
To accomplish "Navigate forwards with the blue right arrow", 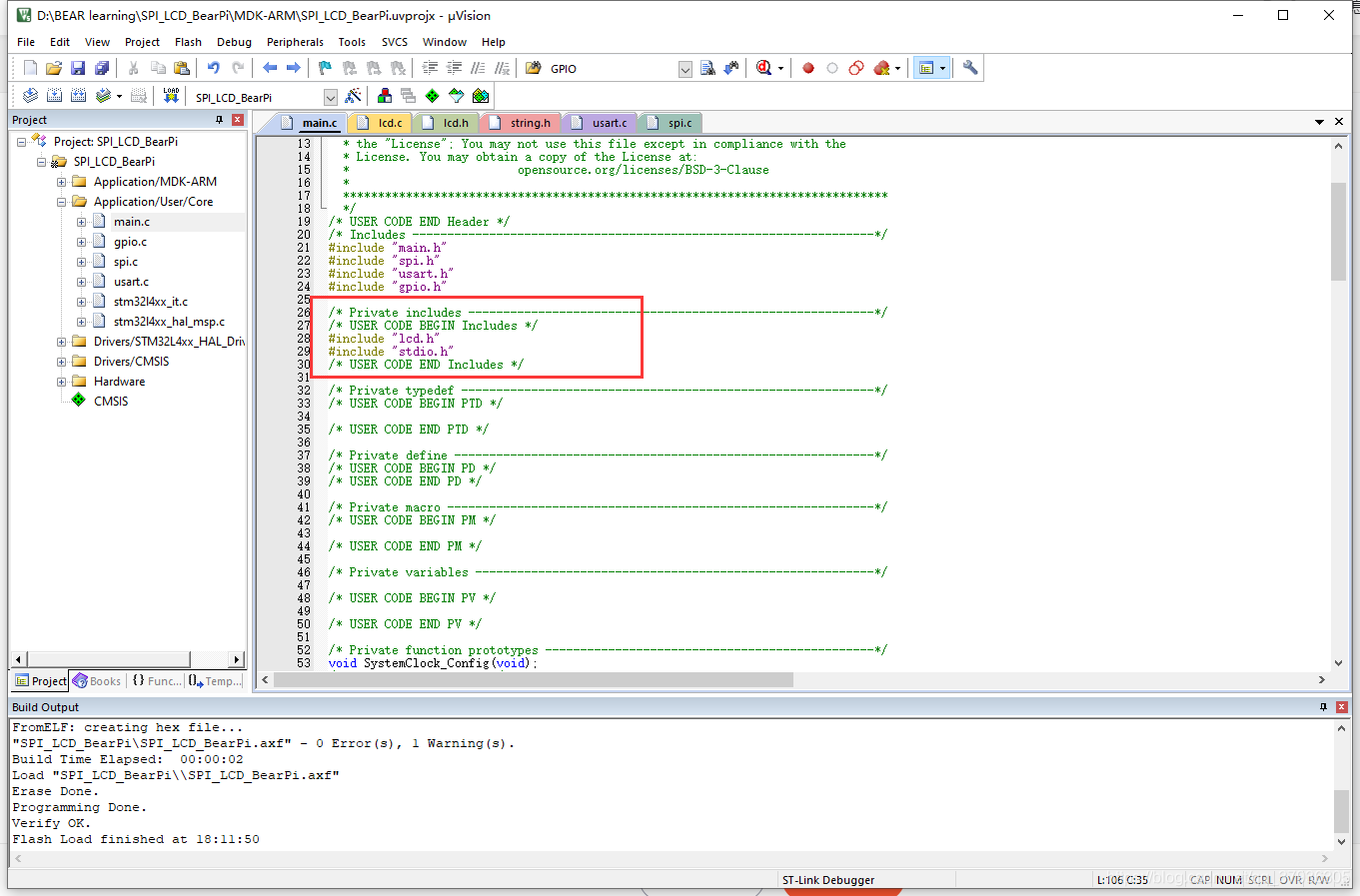I will click(x=294, y=68).
